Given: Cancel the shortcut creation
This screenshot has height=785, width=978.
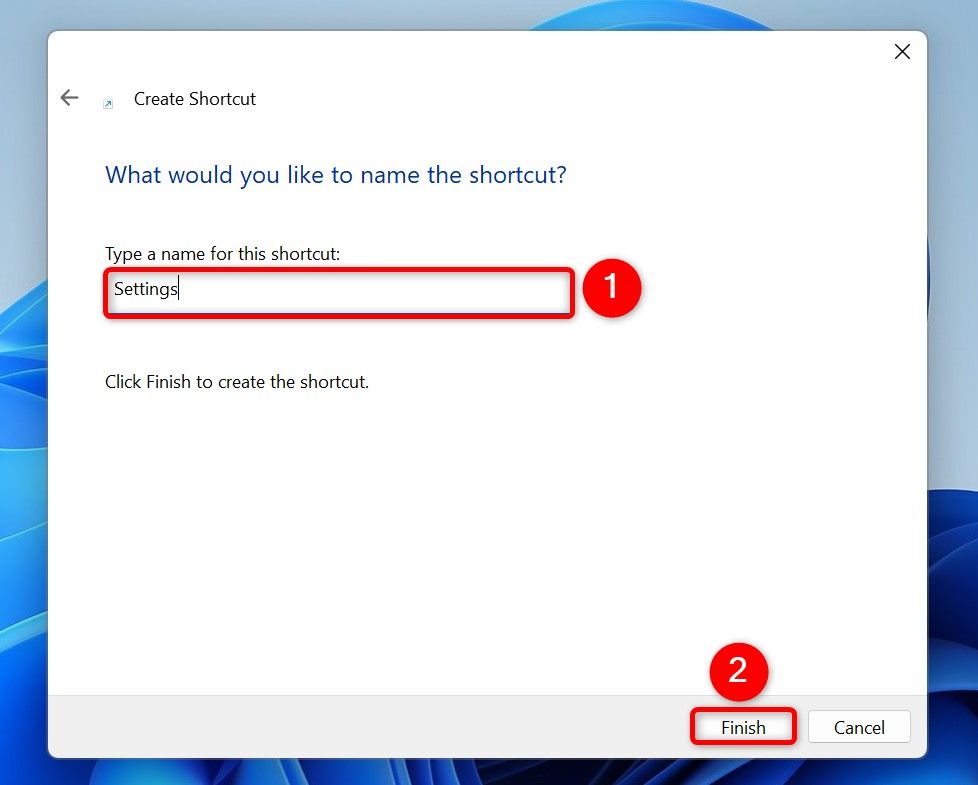Looking at the screenshot, I should [859, 727].
